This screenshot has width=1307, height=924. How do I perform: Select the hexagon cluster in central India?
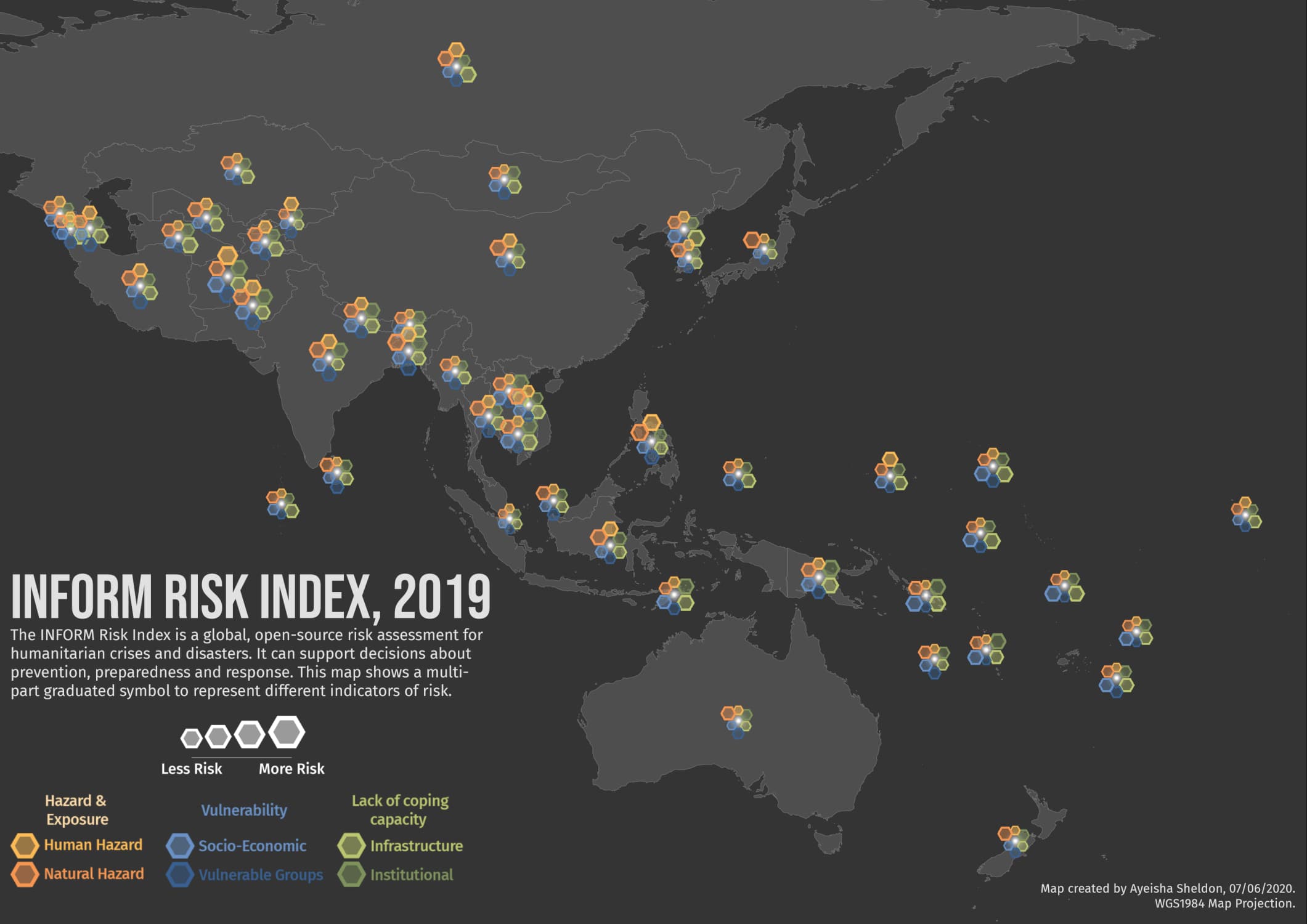(328, 357)
